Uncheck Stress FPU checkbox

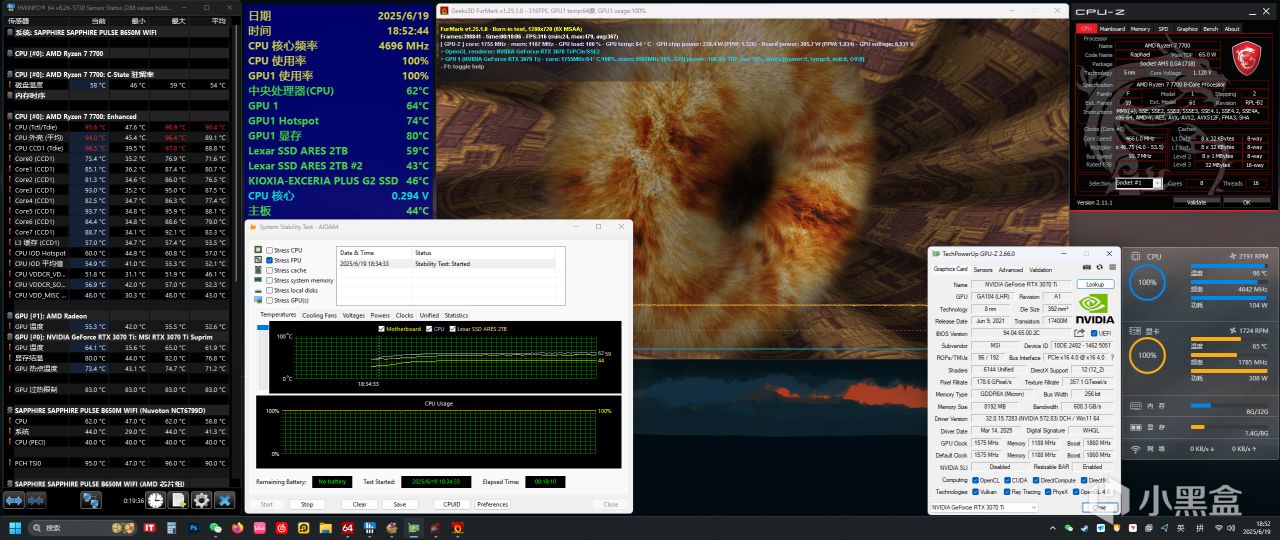coord(269,260)
